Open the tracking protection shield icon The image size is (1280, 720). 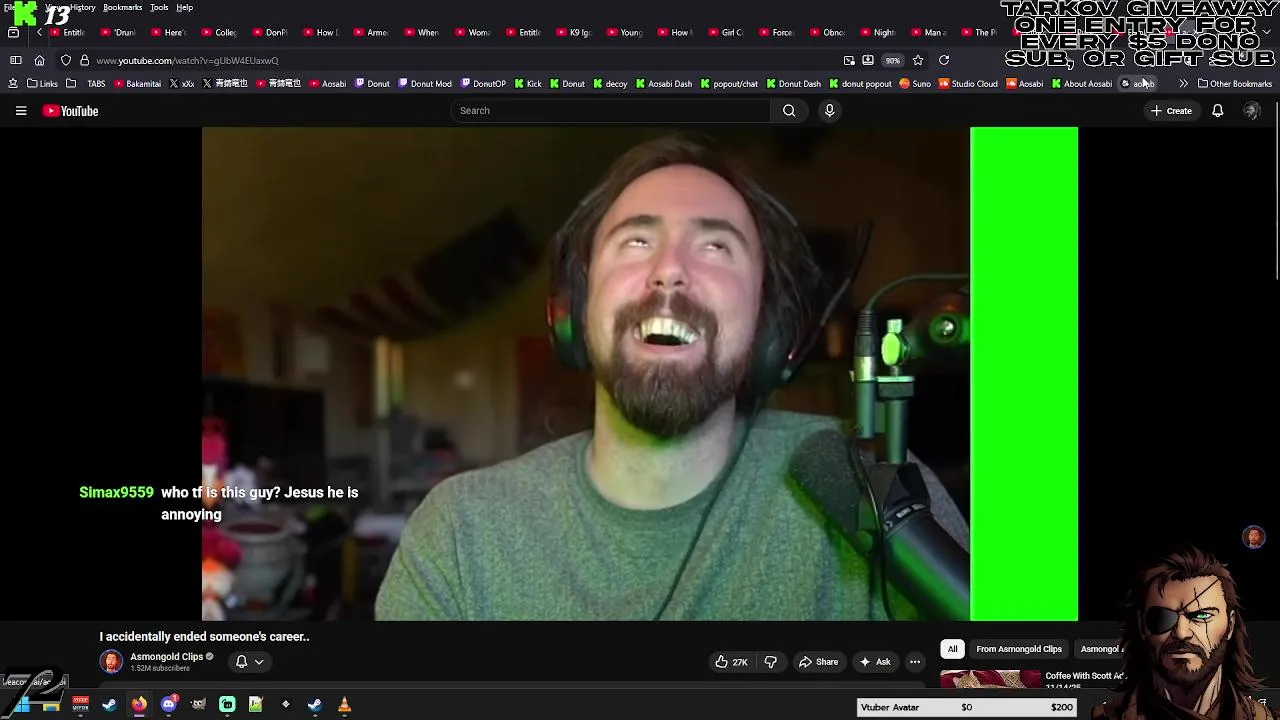point(66,60)
